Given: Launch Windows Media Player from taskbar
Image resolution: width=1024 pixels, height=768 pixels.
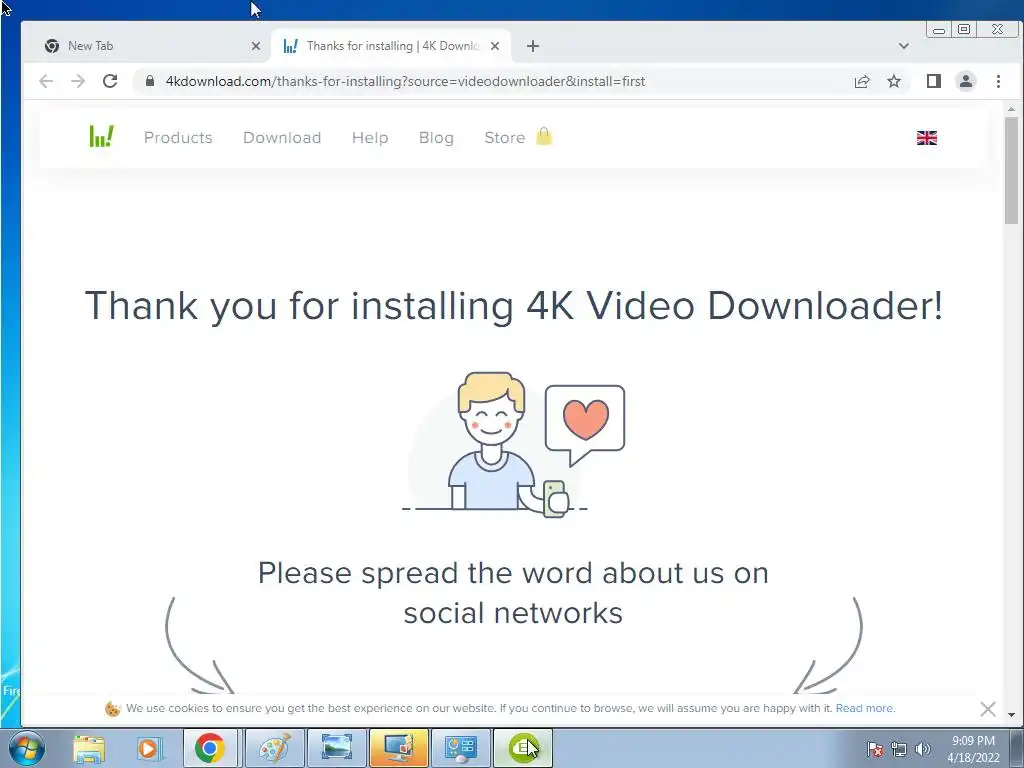Looking at the screenshot, I should point(148,748).
